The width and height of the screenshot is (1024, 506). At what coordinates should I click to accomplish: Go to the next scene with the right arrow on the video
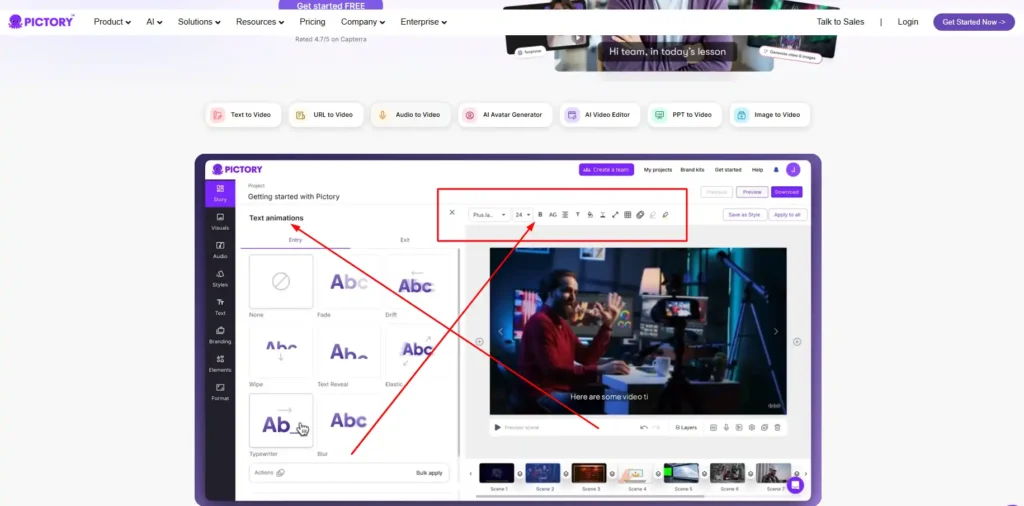(776, 332)
